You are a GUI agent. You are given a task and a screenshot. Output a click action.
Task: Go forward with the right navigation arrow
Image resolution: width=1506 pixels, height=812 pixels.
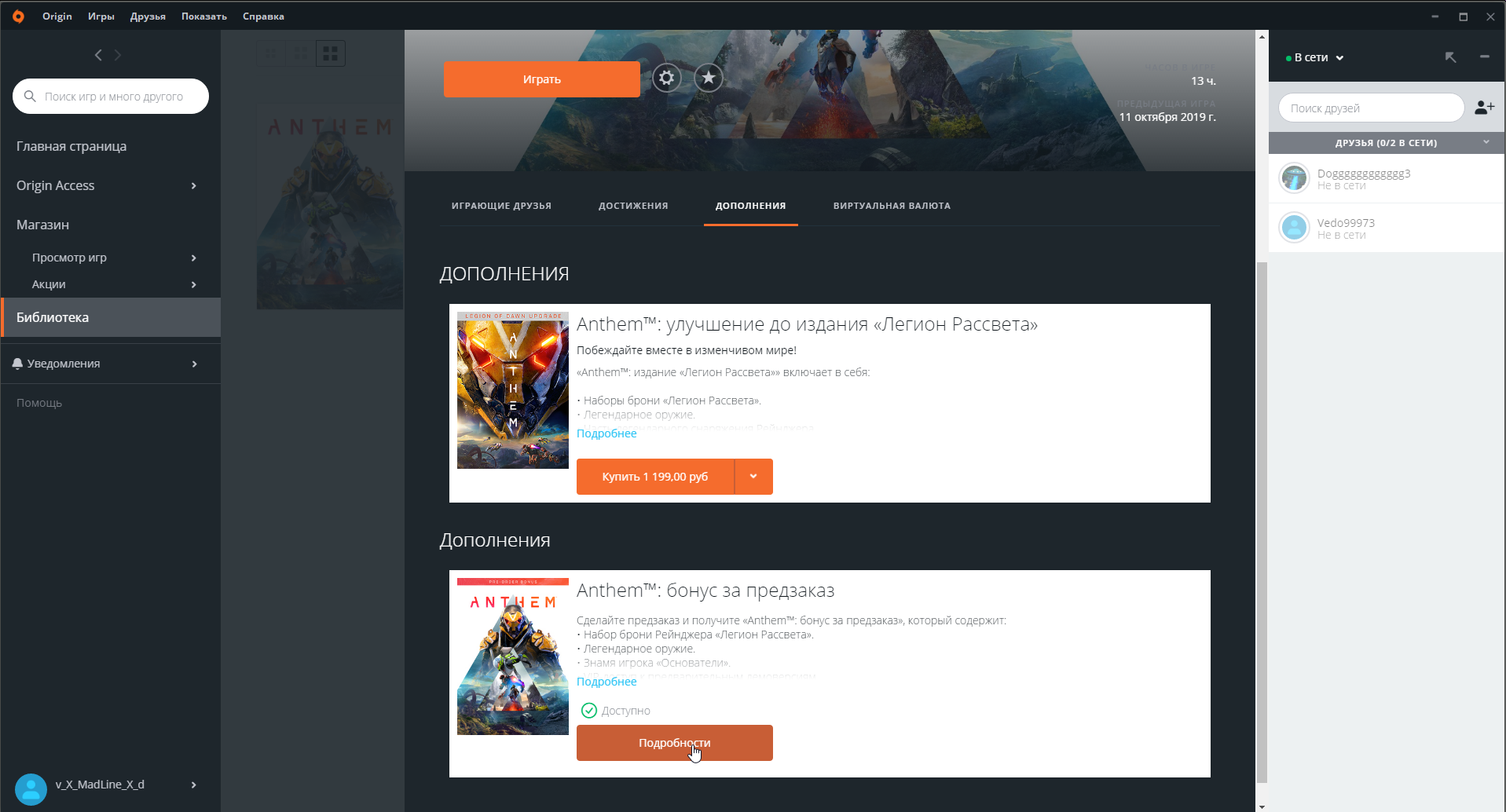pos(118,55)
